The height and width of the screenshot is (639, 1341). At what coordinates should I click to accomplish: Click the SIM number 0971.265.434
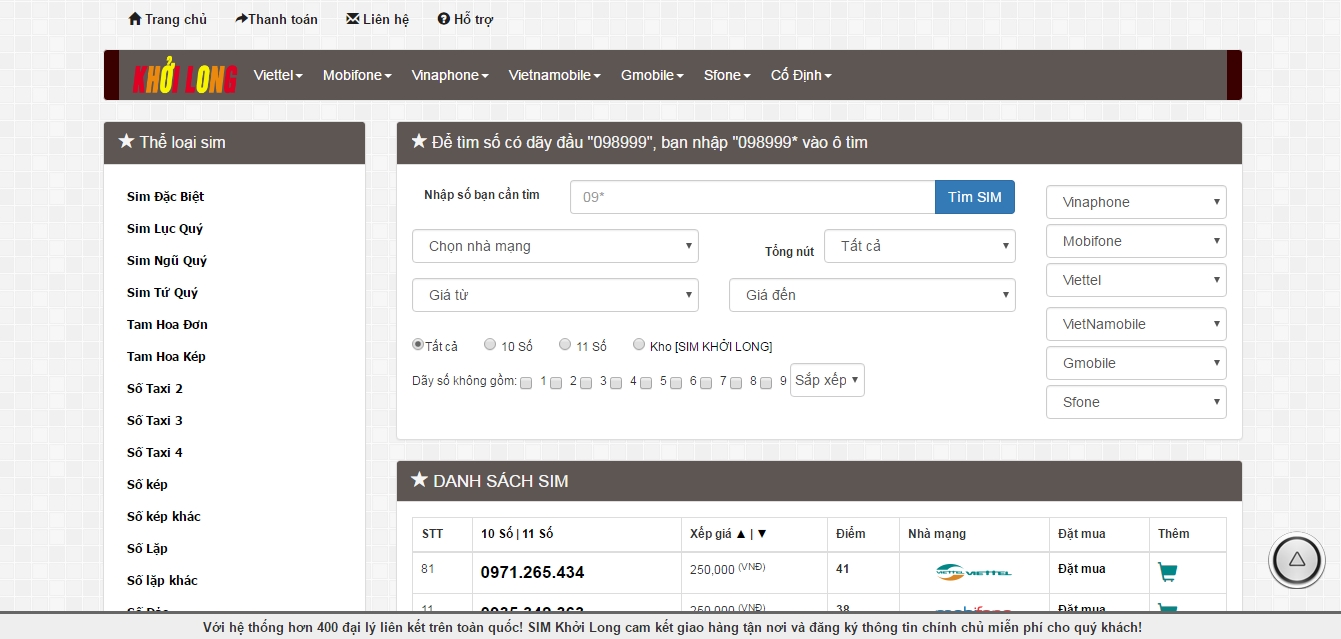[x=532, y=573]
